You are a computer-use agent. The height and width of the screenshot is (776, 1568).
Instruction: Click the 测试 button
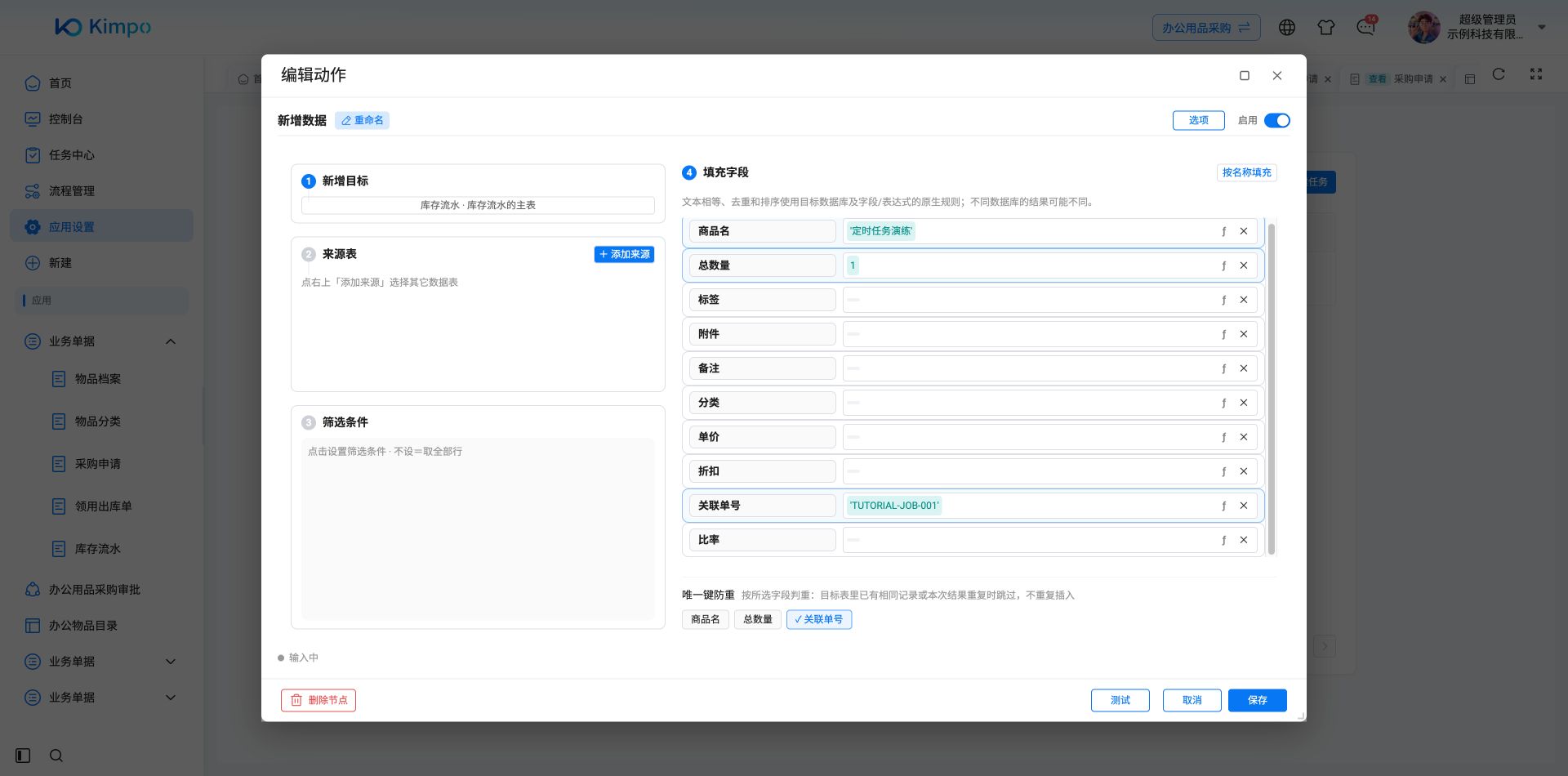click(x=1120, y=701)
